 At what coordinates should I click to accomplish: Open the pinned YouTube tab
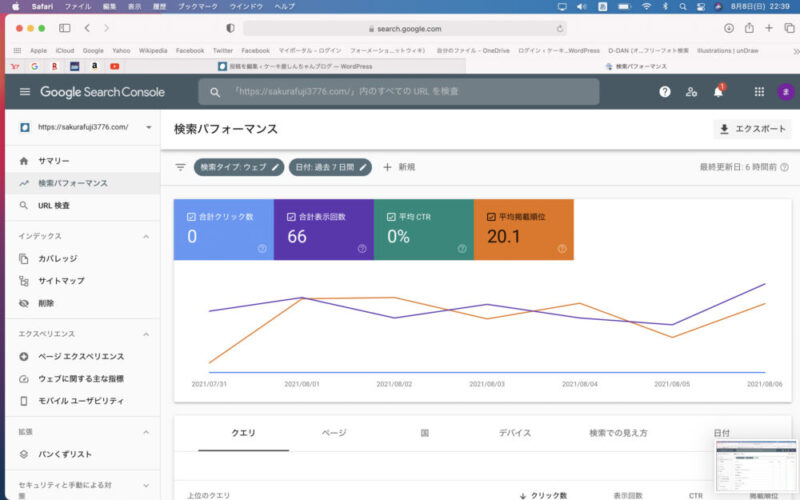114,66
